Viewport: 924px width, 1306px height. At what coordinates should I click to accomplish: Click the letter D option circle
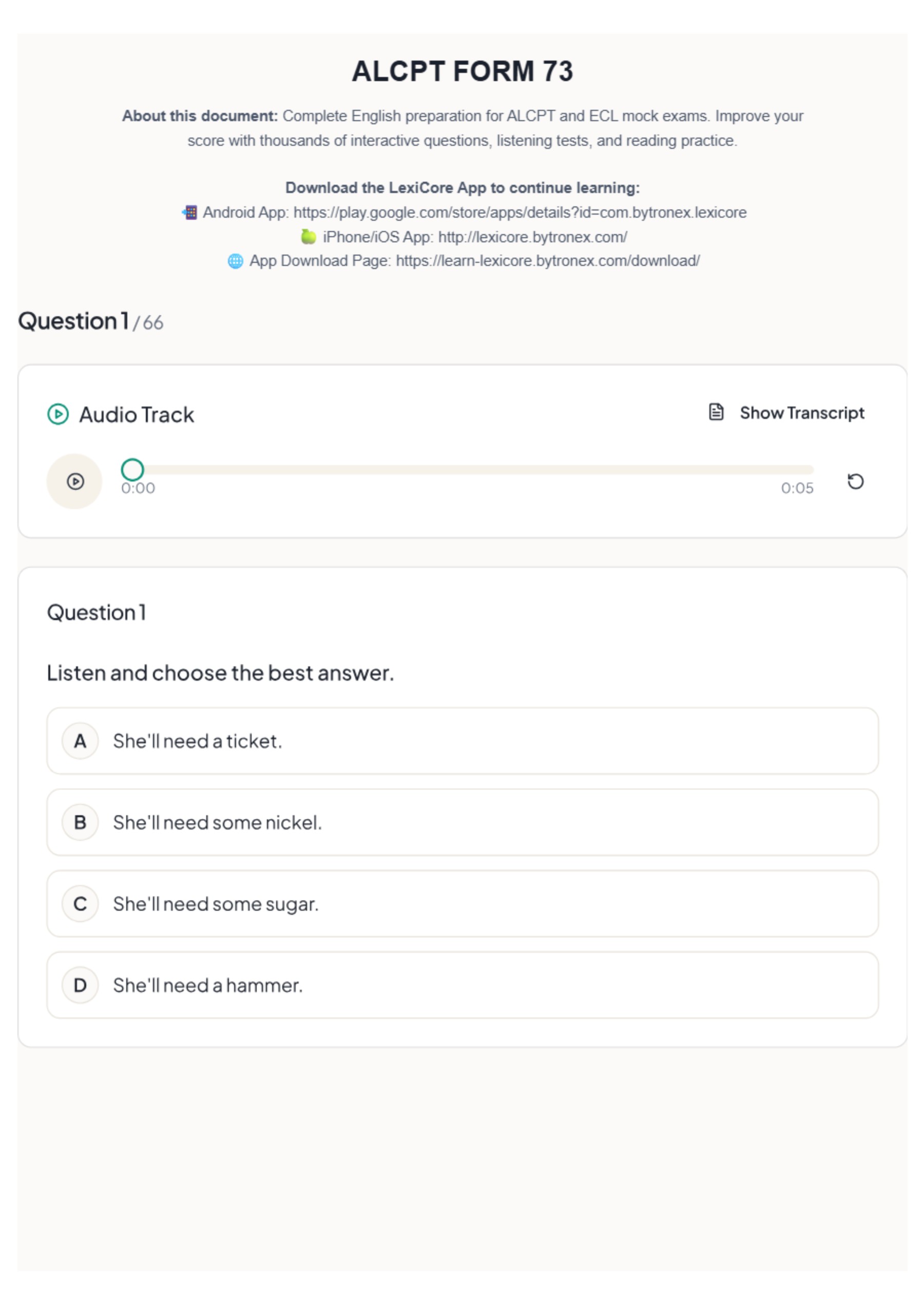coord(80,985)
